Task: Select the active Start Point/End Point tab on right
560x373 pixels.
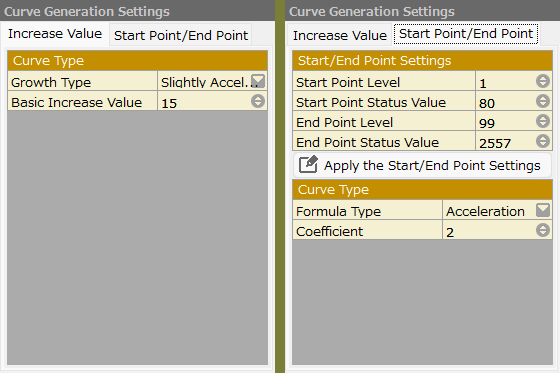Action: click(466, 34)
